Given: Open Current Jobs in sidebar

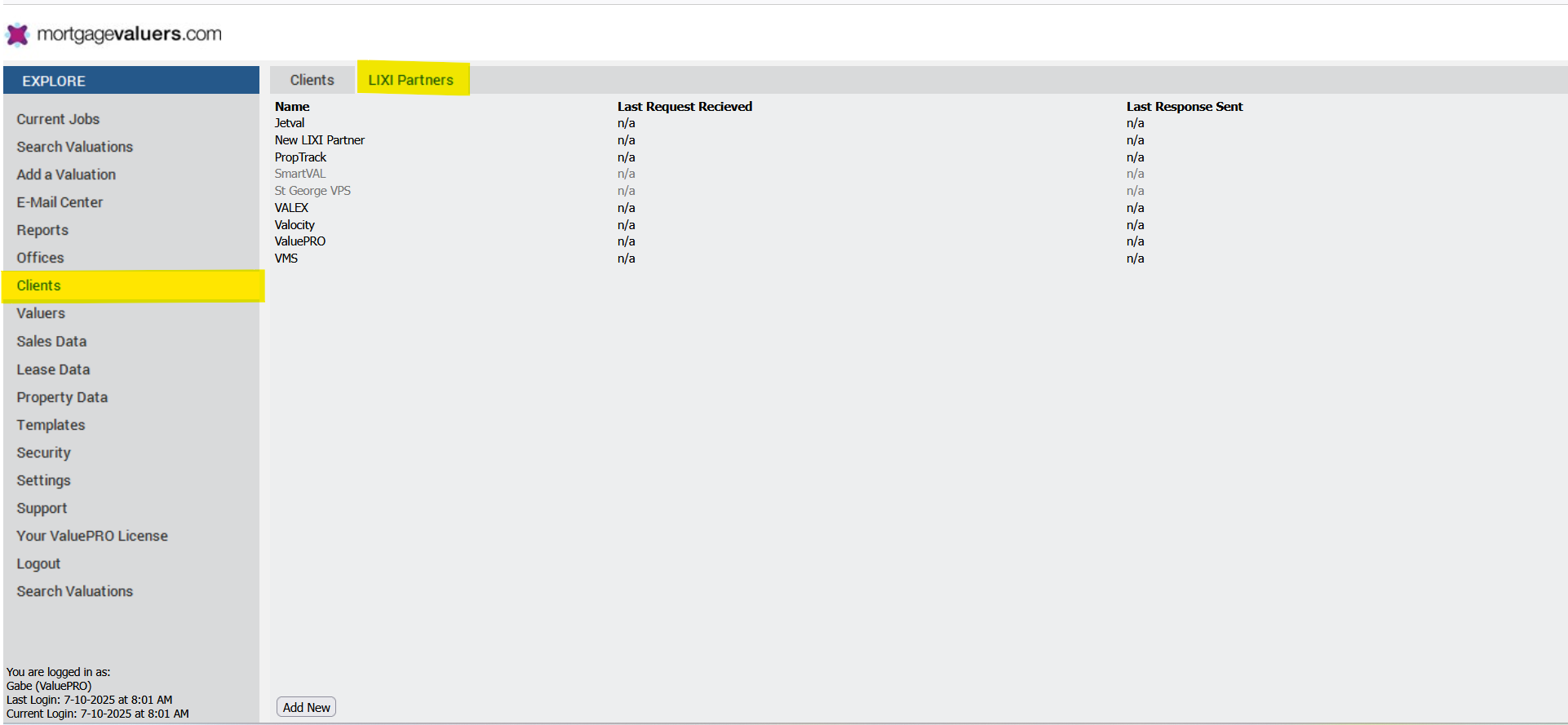Looking at the screenshot, I should click(x=58, y=119).
